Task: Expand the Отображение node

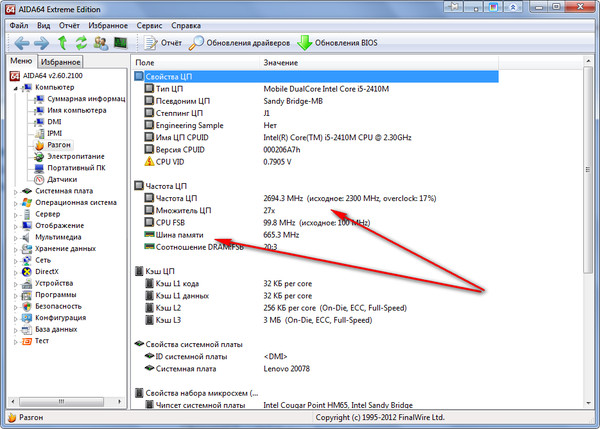Action: coord(16,226)
